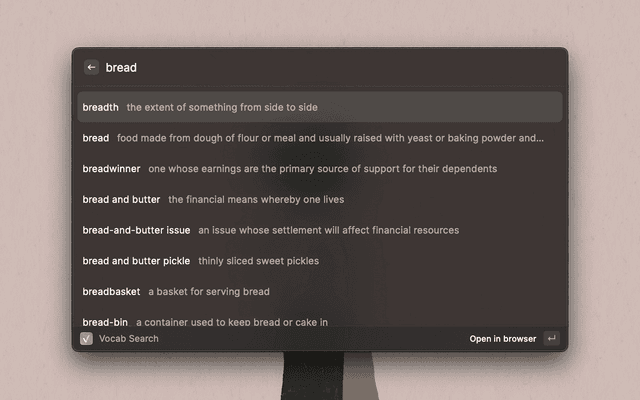Click the Vocab Search extension icon
The height and width of the screenshot is (400, 640).
[x=86, y=338]
